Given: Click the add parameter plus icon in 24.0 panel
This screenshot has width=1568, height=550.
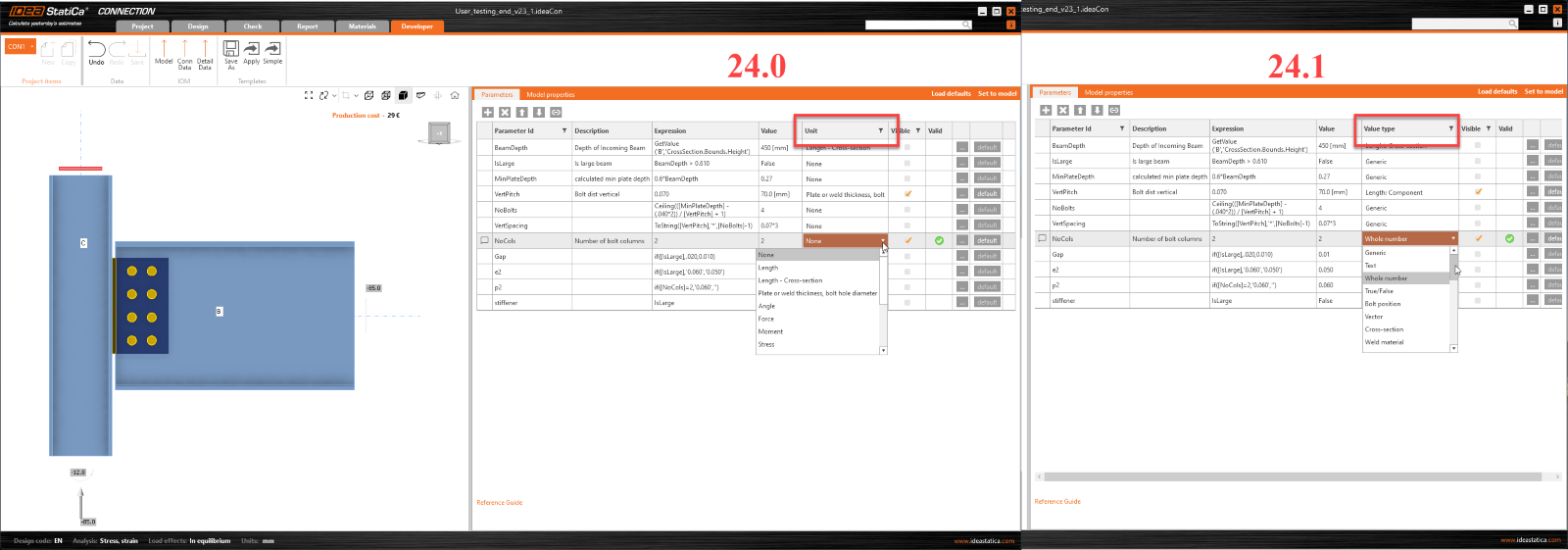Looking at the screenshot, I should 487,113.
